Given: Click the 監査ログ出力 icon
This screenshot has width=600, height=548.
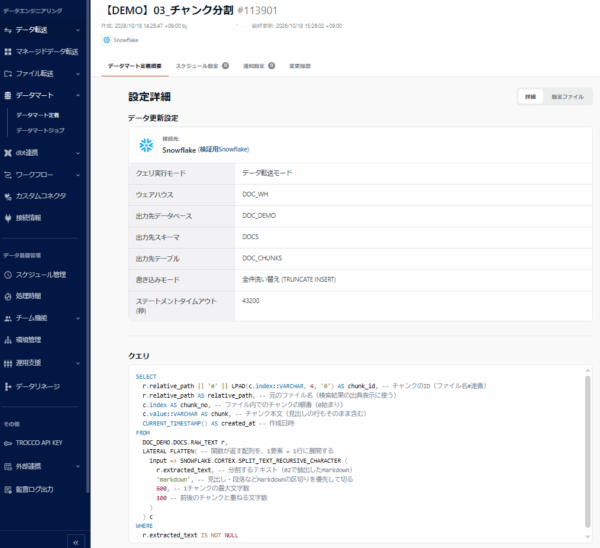Looking at the screenshot, I should click(x=8, y=489).
